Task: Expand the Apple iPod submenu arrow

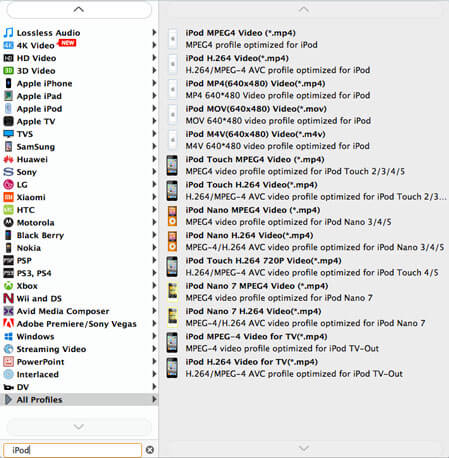Action: tap(154, 108)
